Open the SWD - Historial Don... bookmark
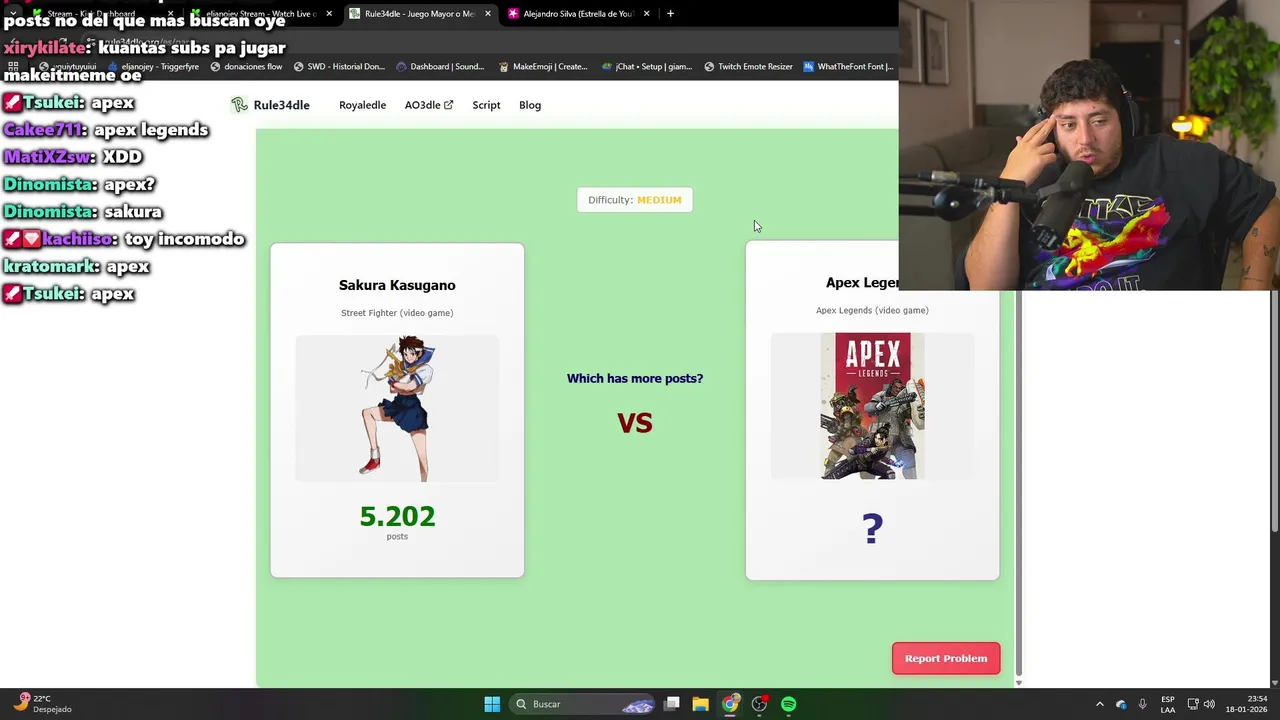 [x=339, y=67]
